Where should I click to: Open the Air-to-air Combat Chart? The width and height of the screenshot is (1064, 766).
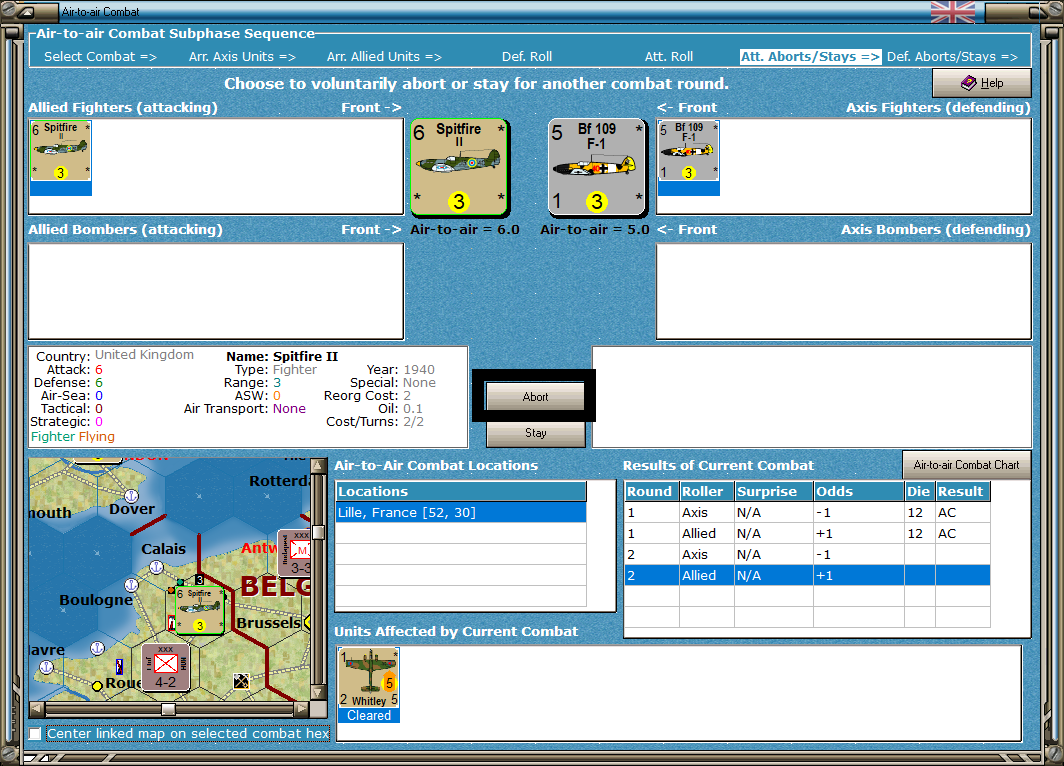(x=966, y=465)
